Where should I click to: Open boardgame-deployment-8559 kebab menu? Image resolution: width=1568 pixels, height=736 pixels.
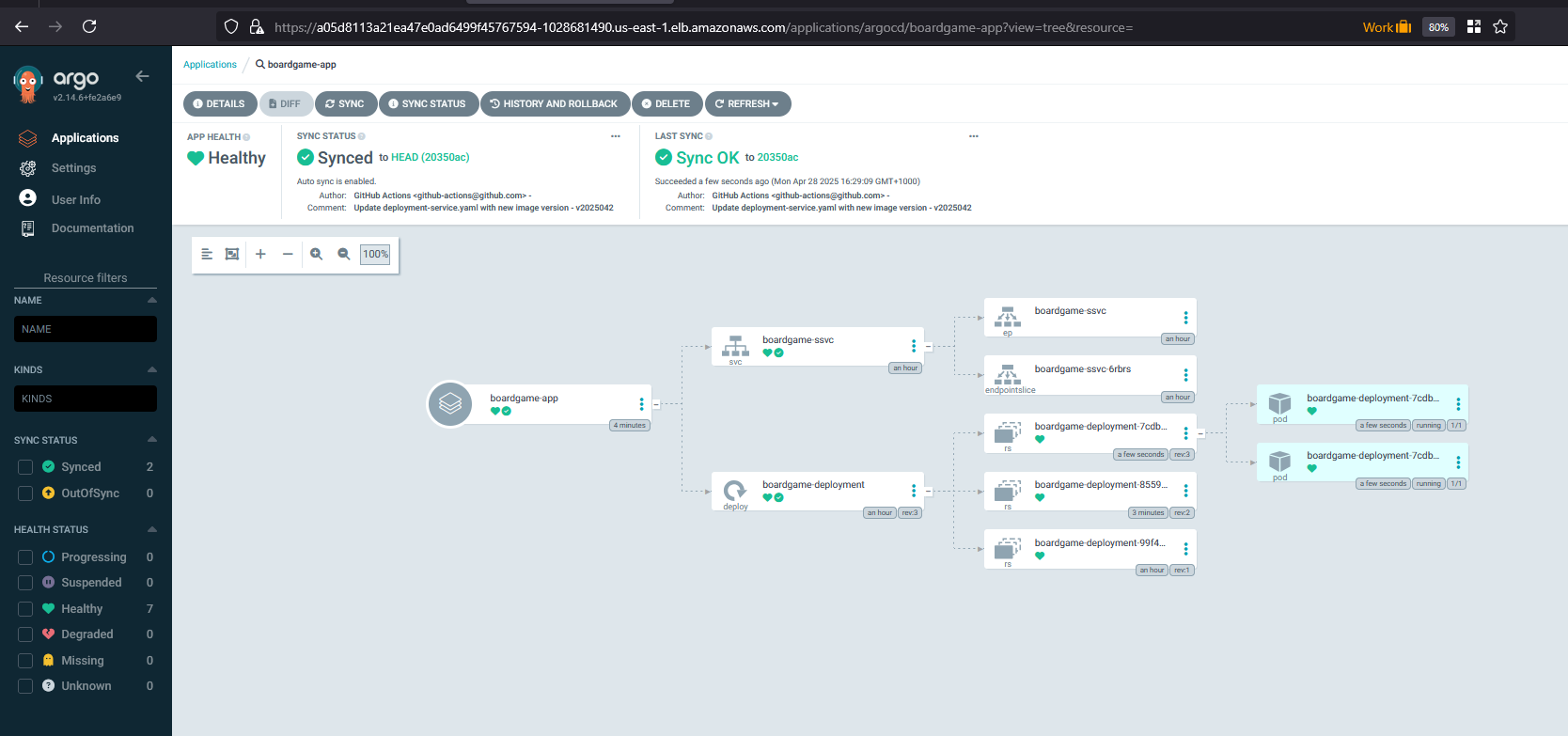tap(1186, 491)
